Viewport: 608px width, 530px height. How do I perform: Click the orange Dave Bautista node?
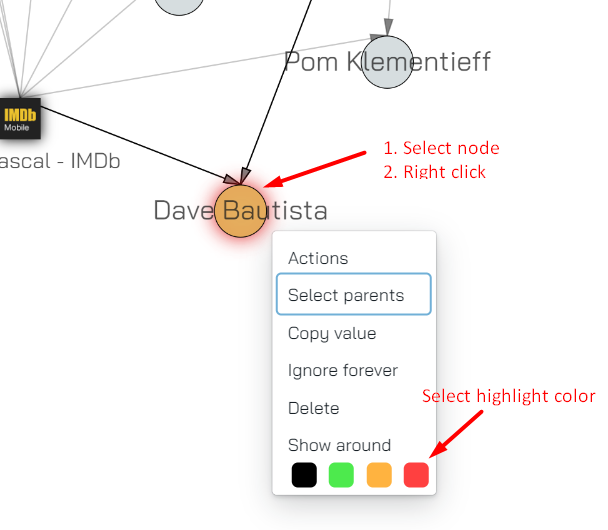click(240, 211)
